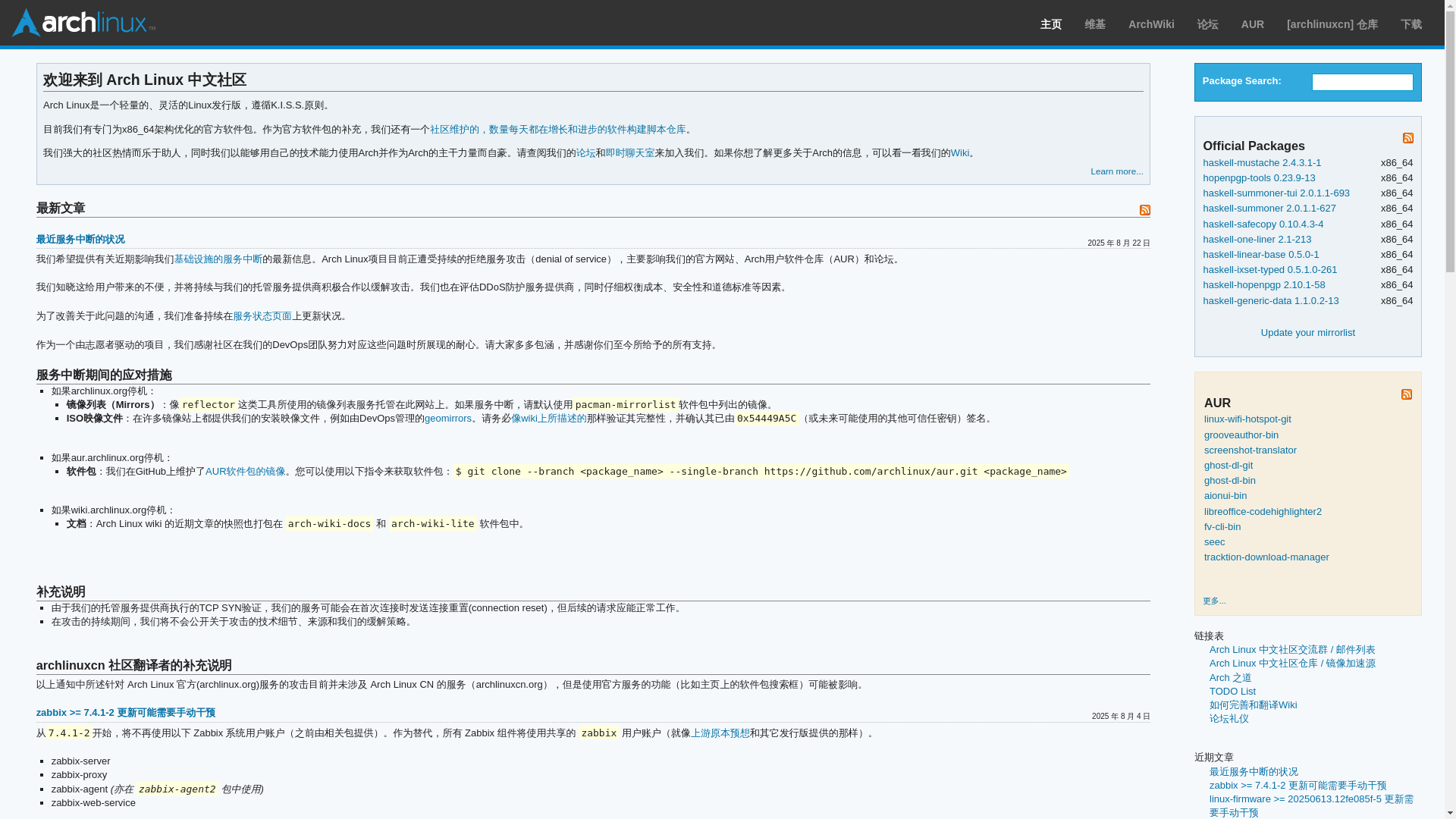Open the 像wiki上所描述的 link
Screen dimensions: 1456x819
(548, 419)
